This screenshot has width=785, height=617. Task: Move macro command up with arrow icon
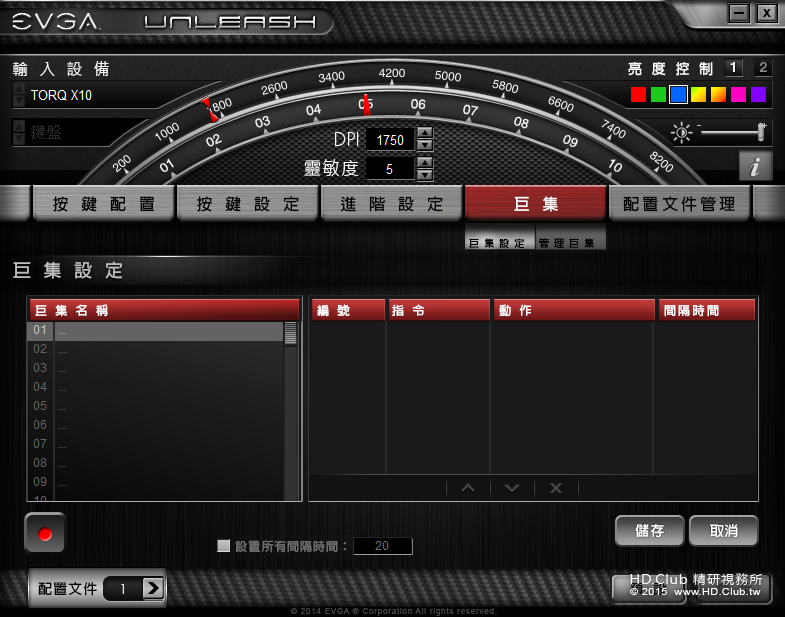468,488
